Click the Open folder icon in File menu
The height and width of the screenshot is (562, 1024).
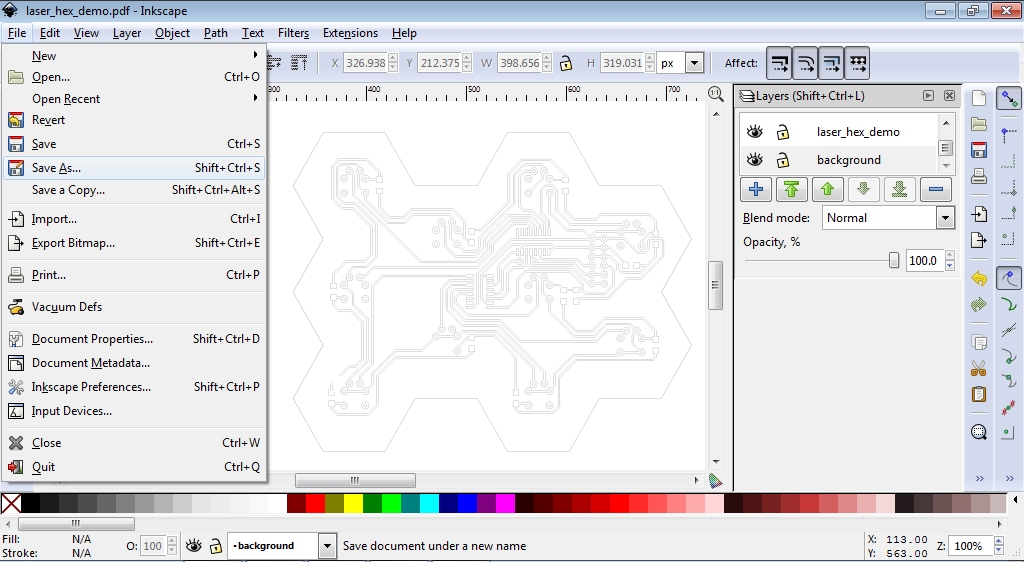tap(16, 77)
